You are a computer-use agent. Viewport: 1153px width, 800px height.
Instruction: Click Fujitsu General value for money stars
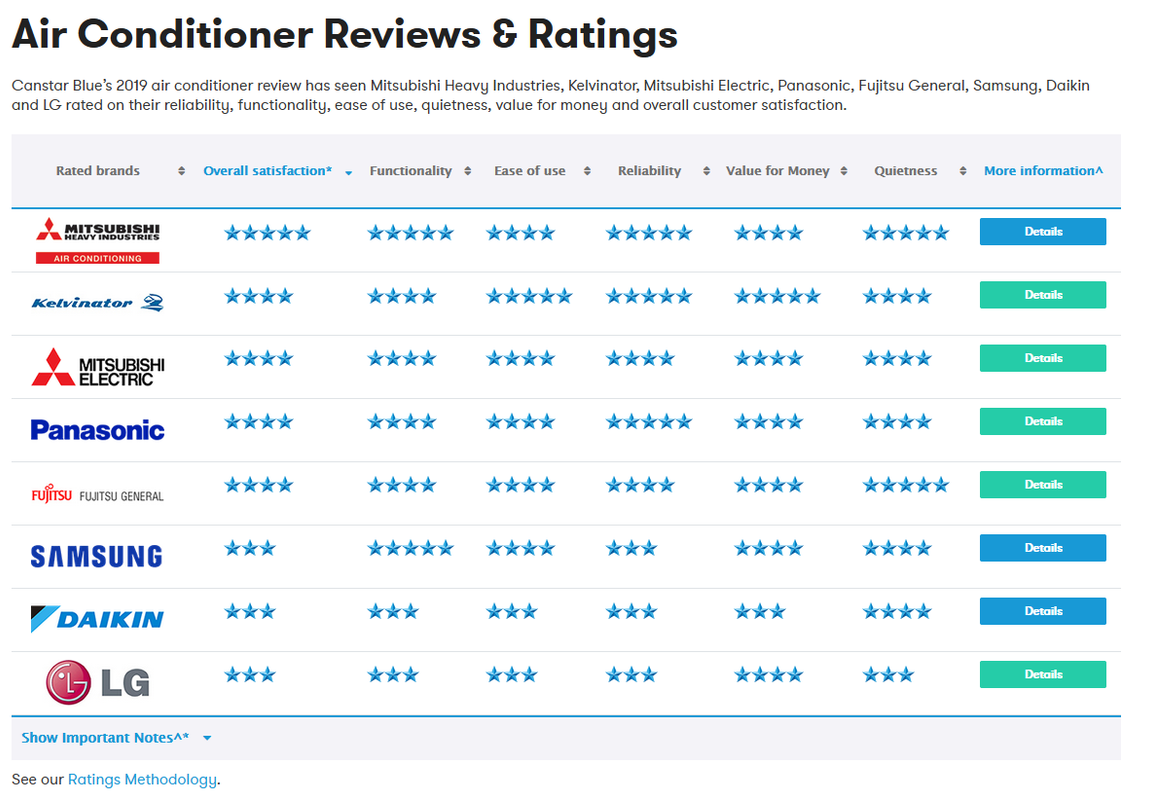[x=768, y=485]
